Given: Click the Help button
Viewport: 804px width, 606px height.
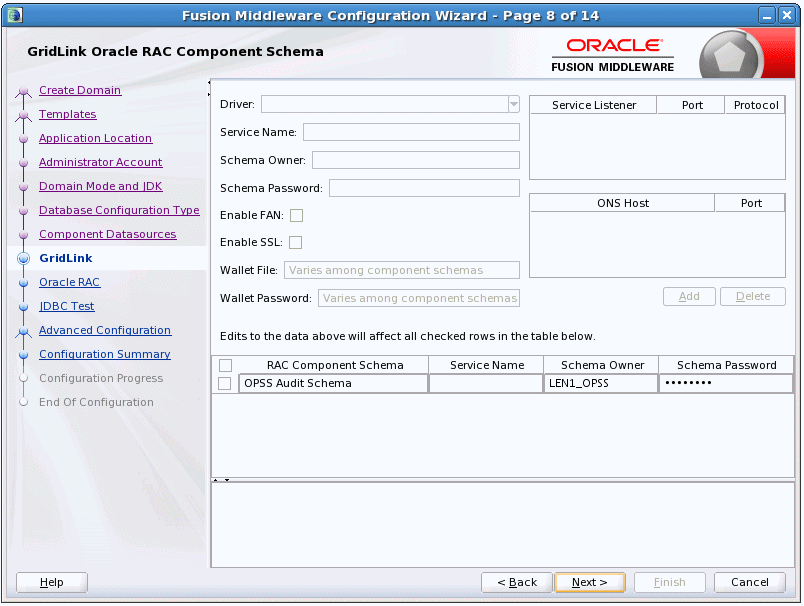Looking at the screenshot, I should (x=52, y=582).
